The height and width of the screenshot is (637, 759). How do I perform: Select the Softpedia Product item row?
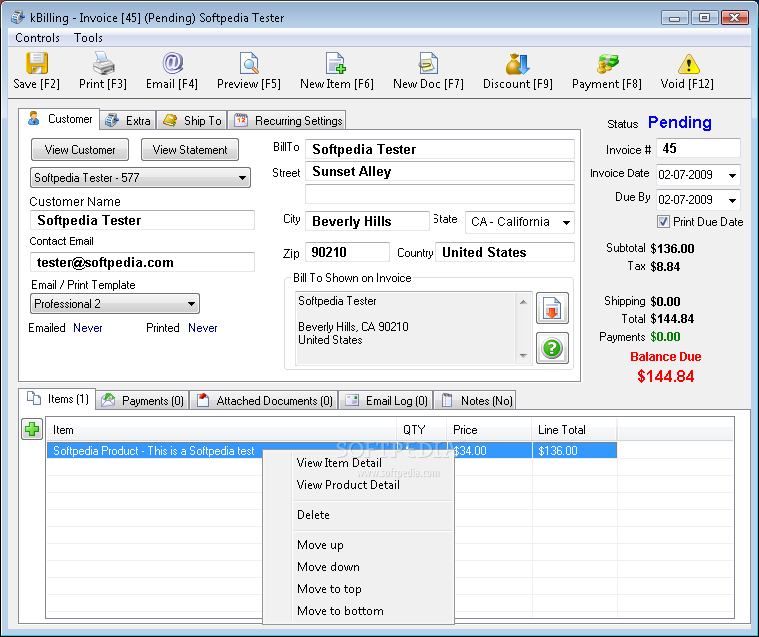tap(332, 451)
